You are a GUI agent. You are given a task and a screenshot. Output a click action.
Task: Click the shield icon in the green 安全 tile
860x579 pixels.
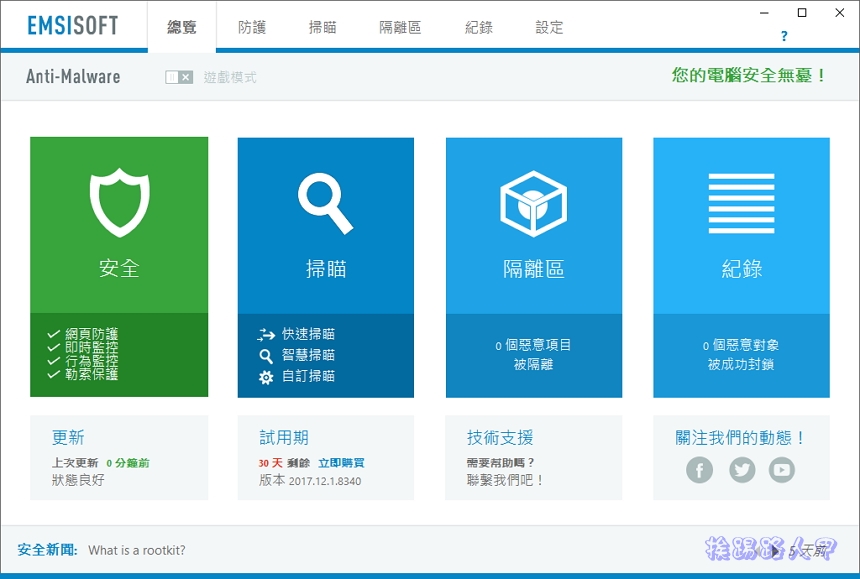119,203
